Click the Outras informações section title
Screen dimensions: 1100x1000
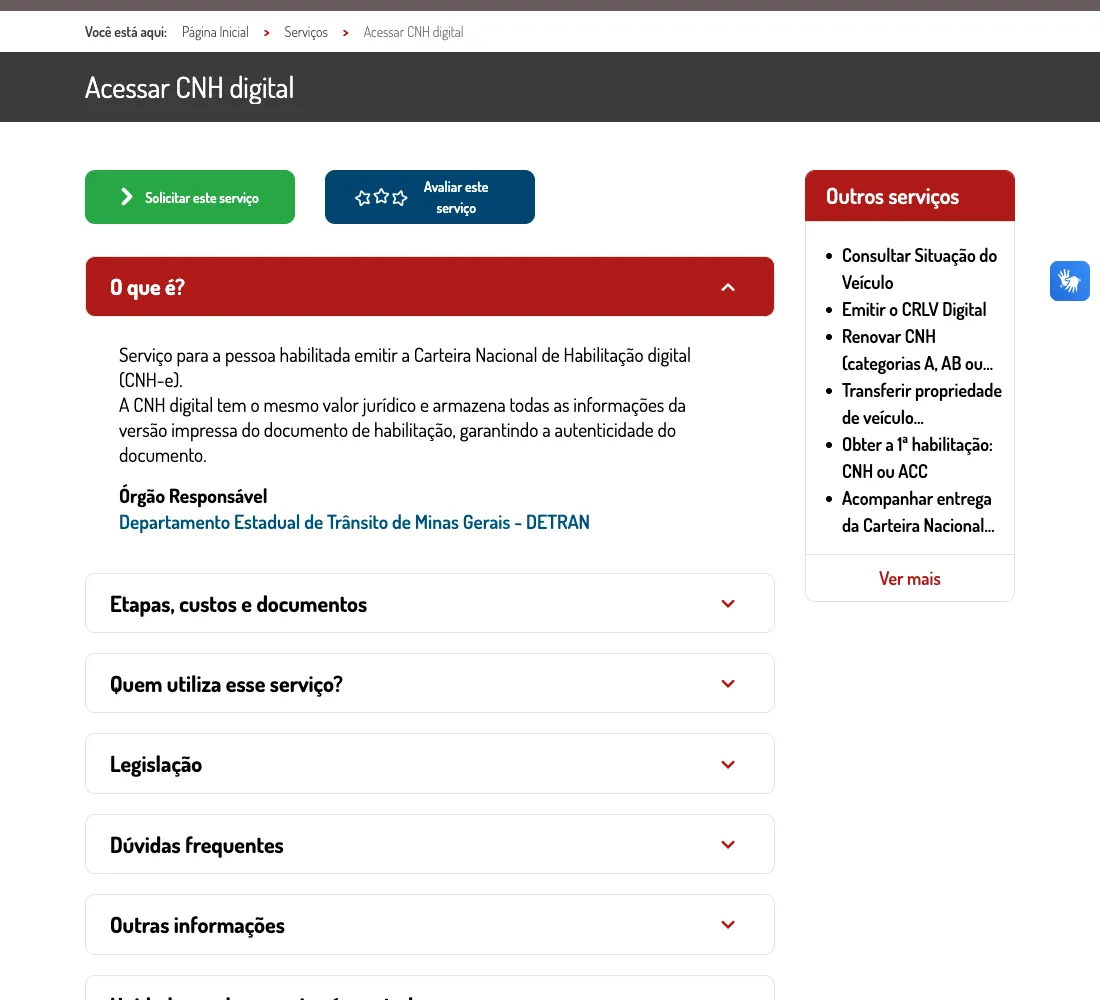(197, 926)
